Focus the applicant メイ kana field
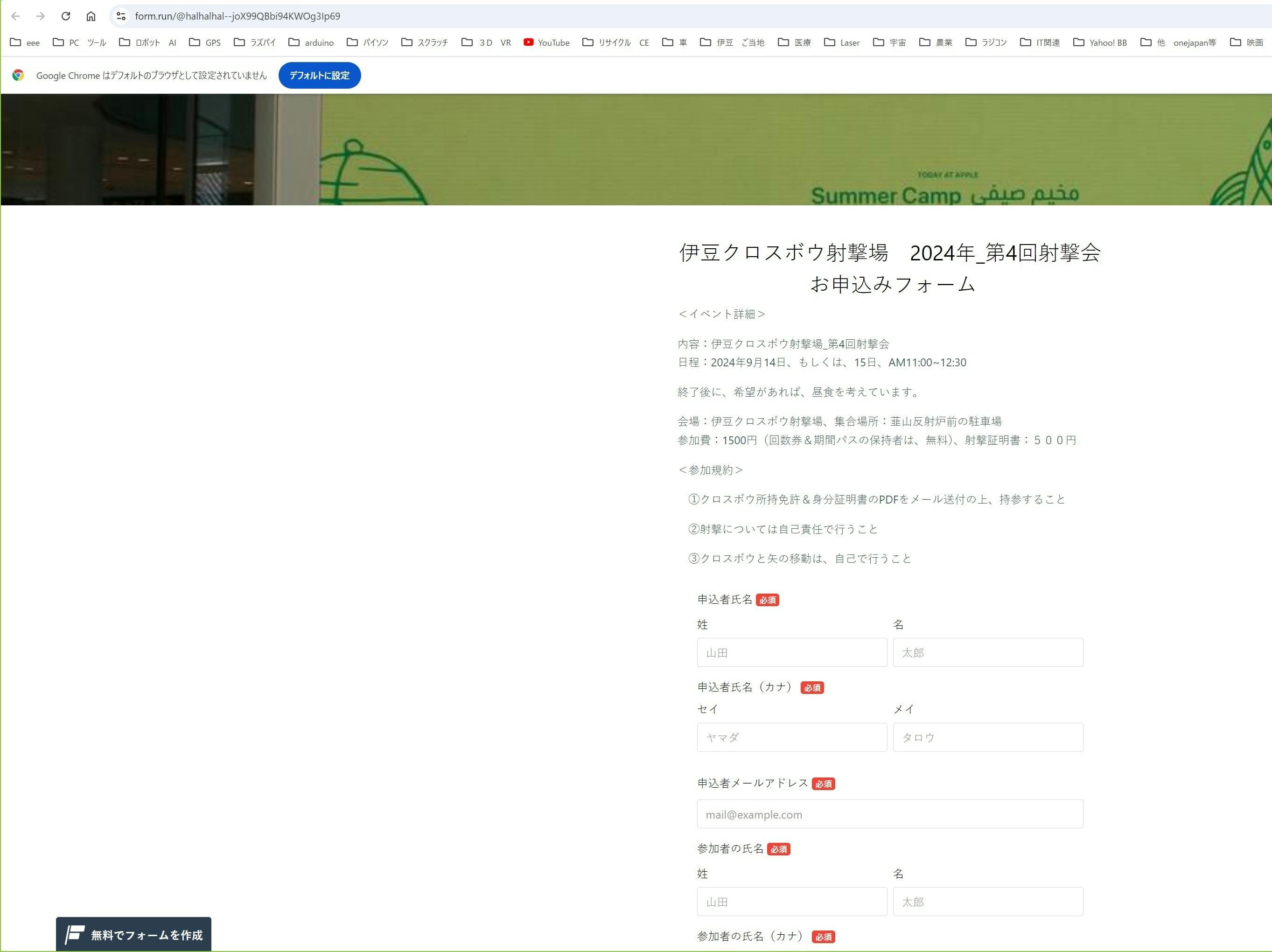1272x952 pixels. (x=987, y=737)
